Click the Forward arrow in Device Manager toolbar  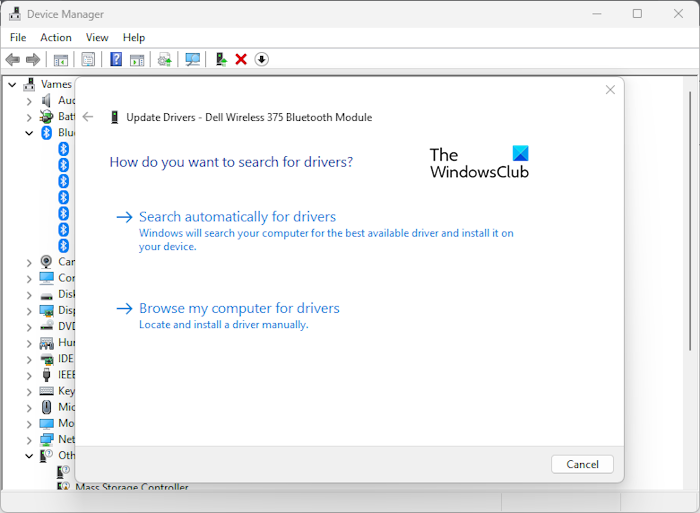pyautogui.click(x=33, y=59)
